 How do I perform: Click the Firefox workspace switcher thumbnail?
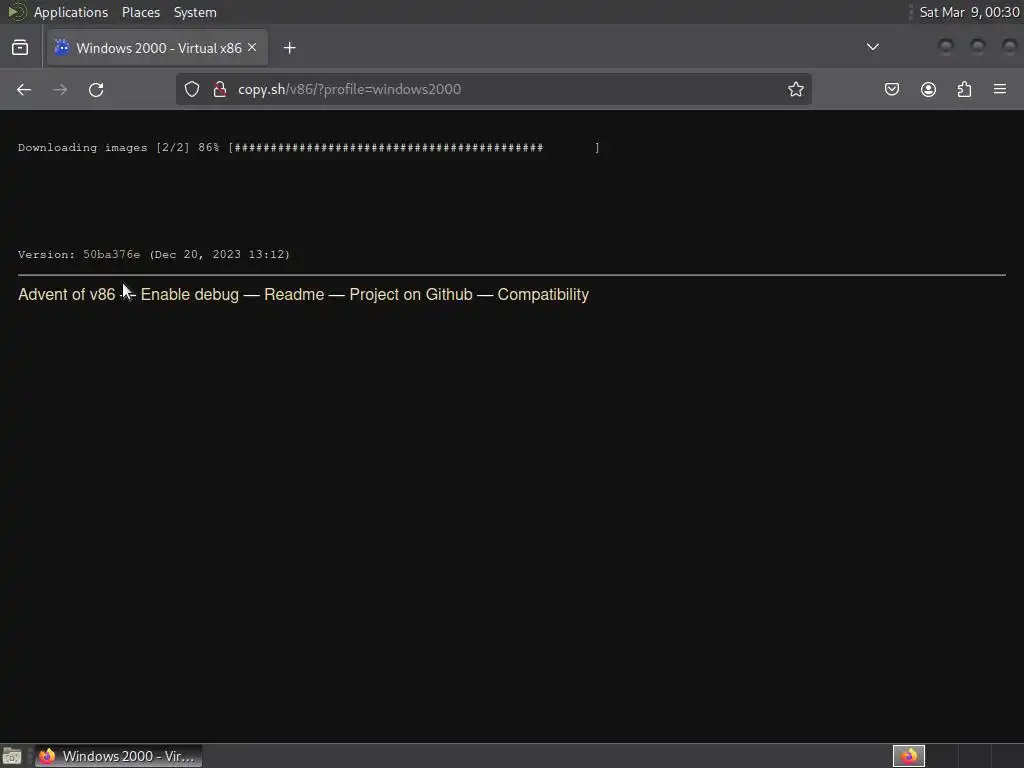click(x=908, y=756)
